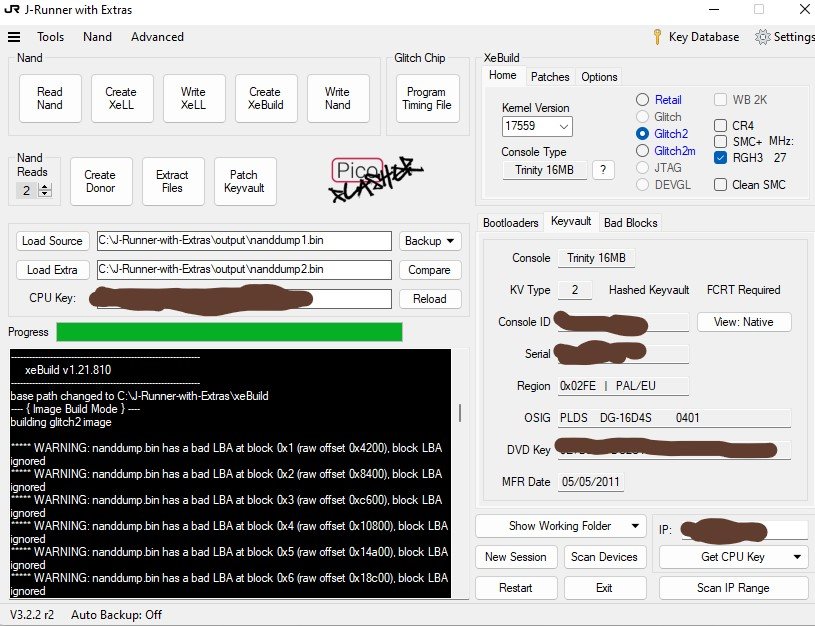Click the IP address field

743,530
